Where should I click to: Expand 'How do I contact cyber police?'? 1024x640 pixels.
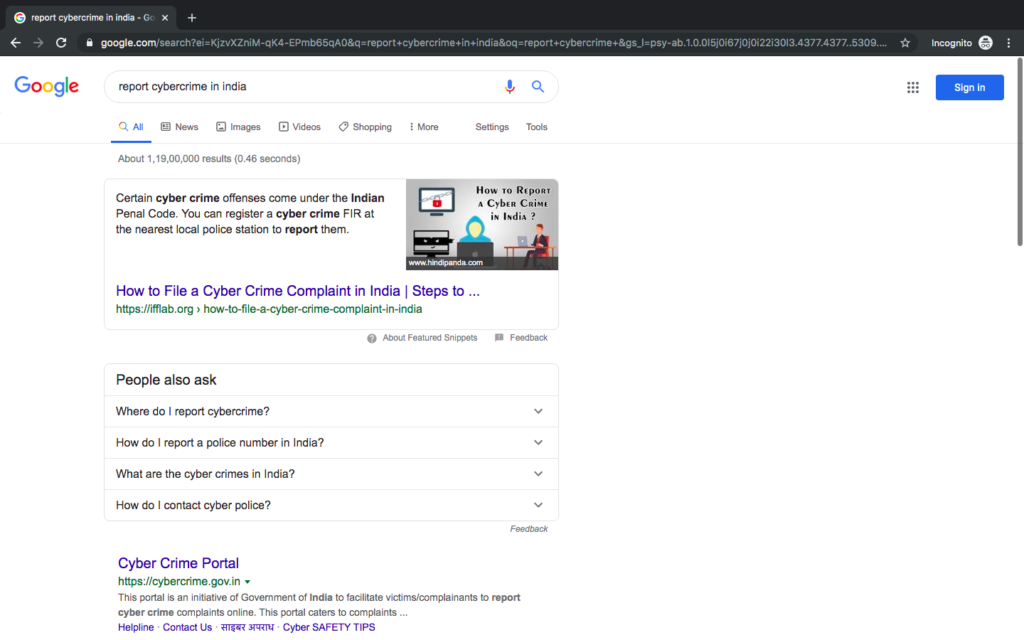point(331,505)
